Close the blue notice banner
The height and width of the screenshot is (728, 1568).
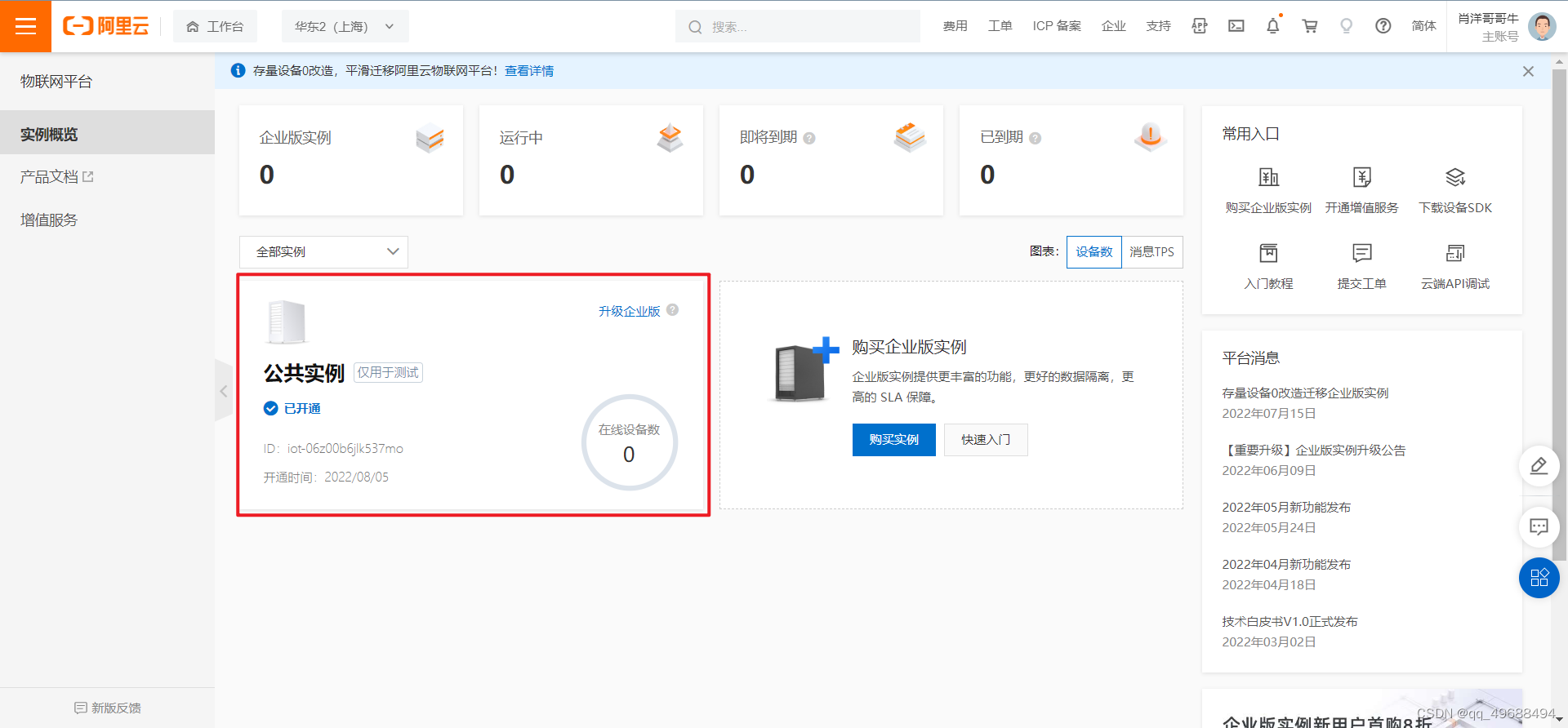pyautogui.click(x=1528, y=71)
